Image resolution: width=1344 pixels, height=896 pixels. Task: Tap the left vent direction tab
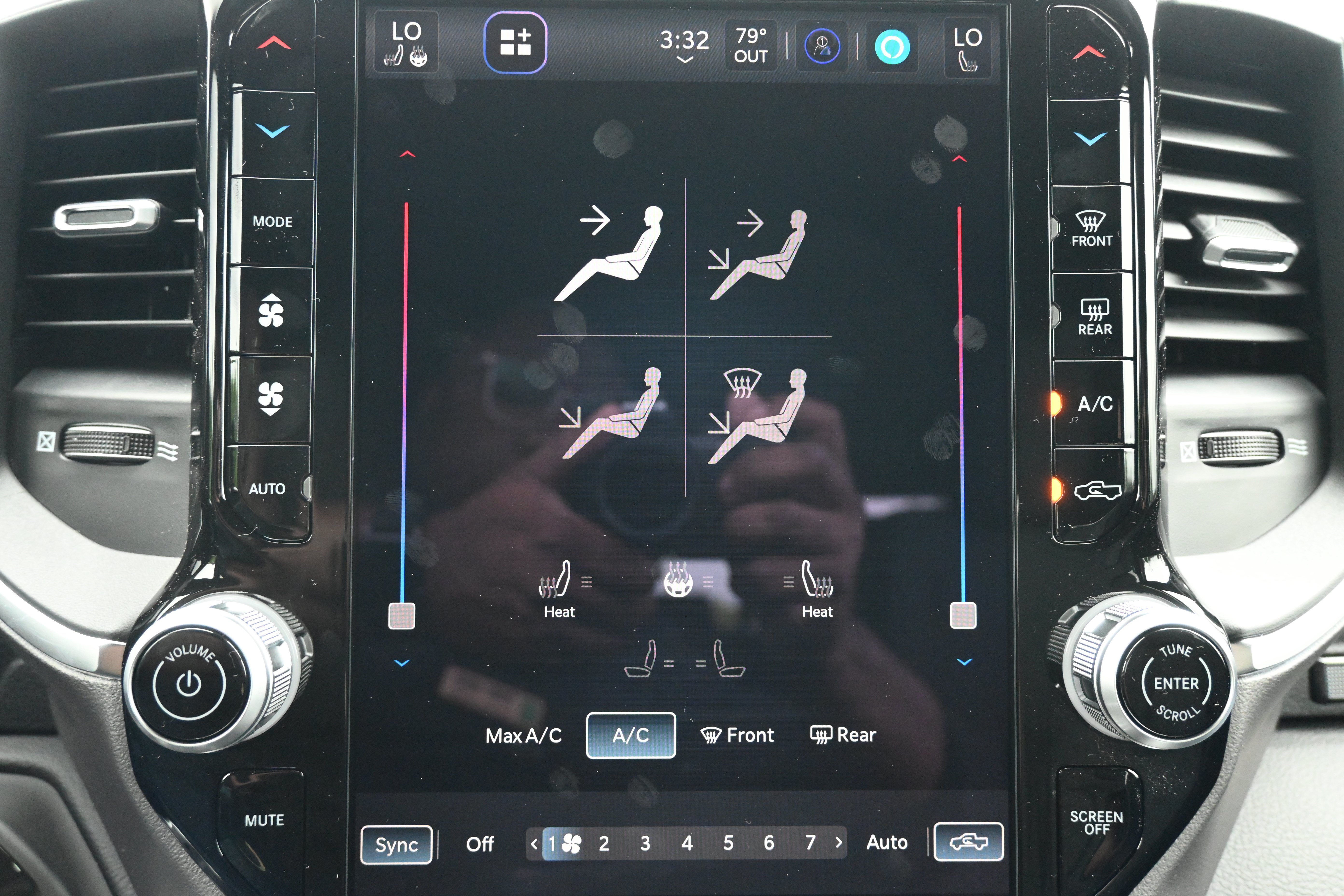point(107,218)
